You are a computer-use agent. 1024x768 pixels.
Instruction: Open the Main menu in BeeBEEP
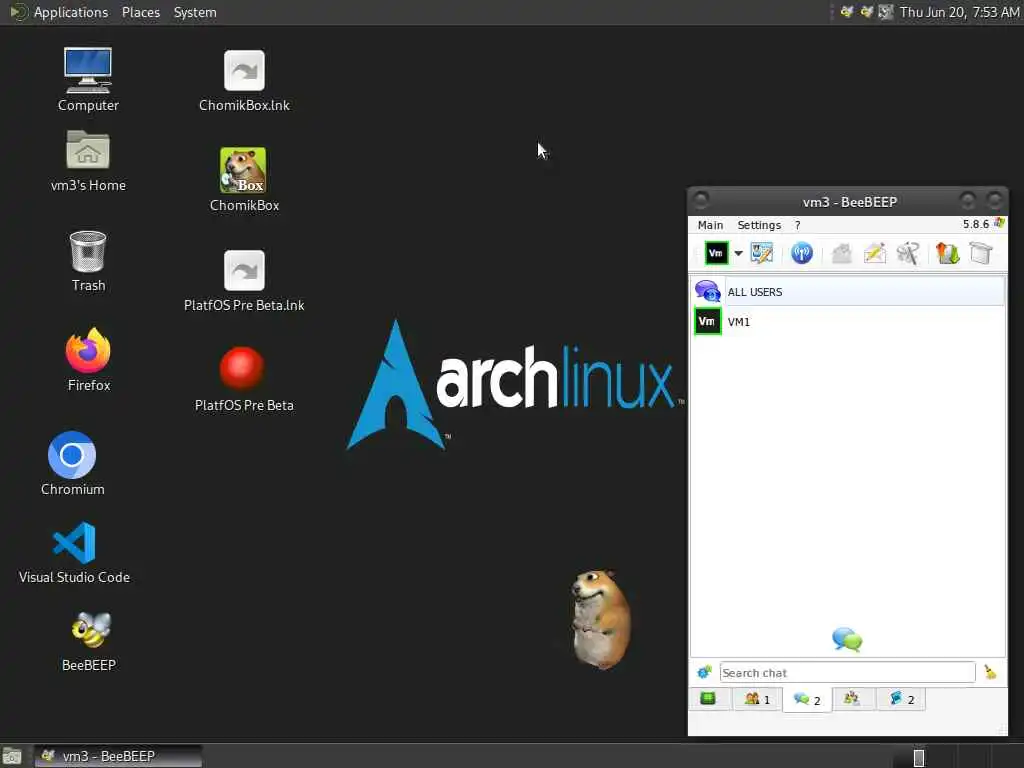coord(710,225)
